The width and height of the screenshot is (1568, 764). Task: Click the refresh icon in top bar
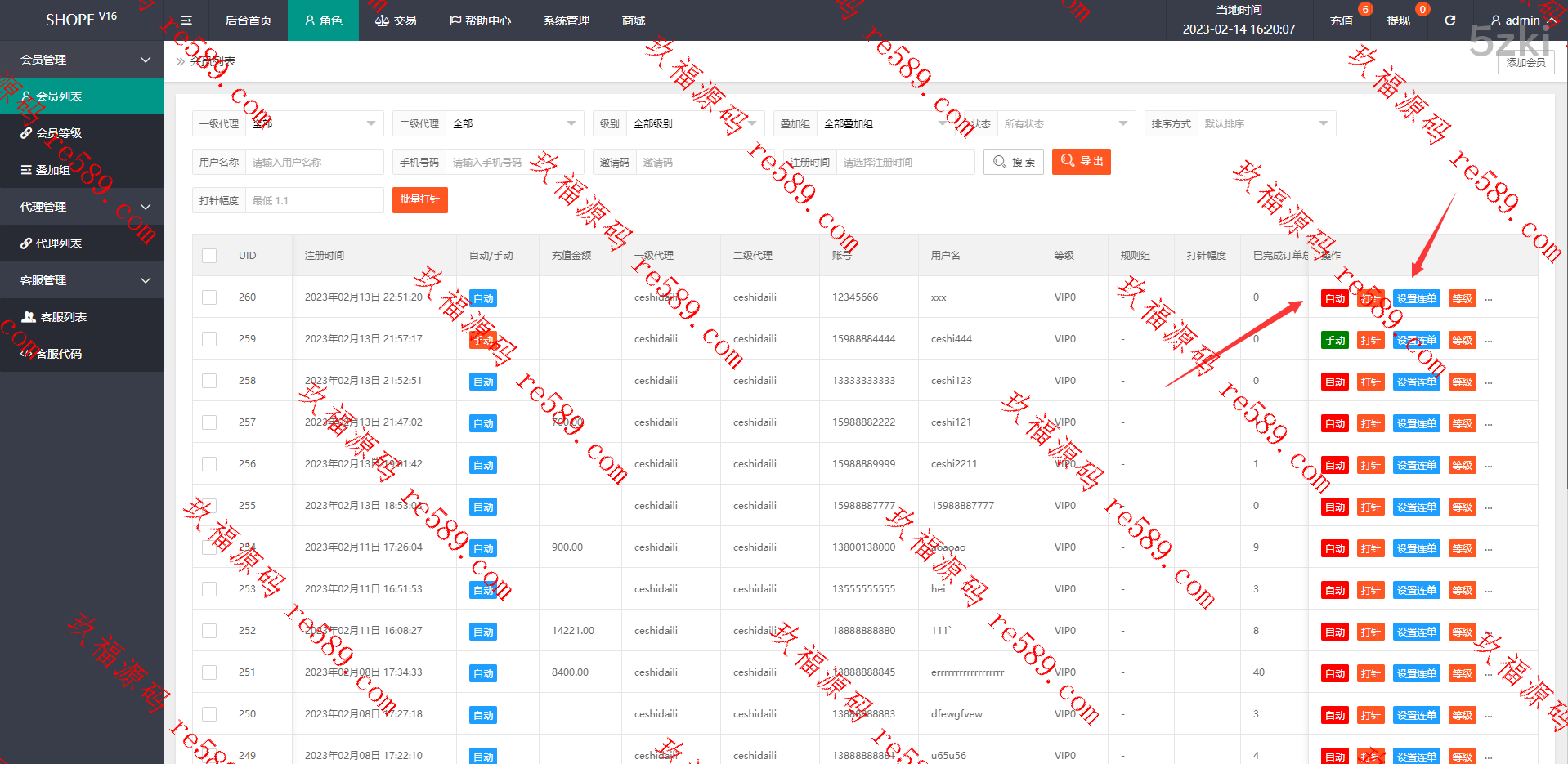[x=1449, y=20]
